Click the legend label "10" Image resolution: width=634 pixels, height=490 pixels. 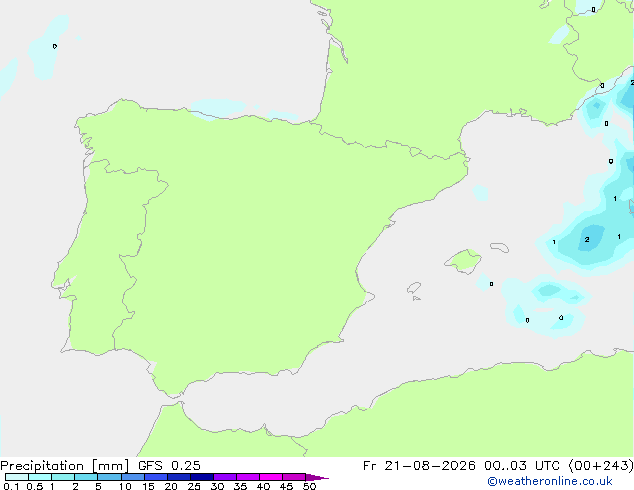point(125,486)
